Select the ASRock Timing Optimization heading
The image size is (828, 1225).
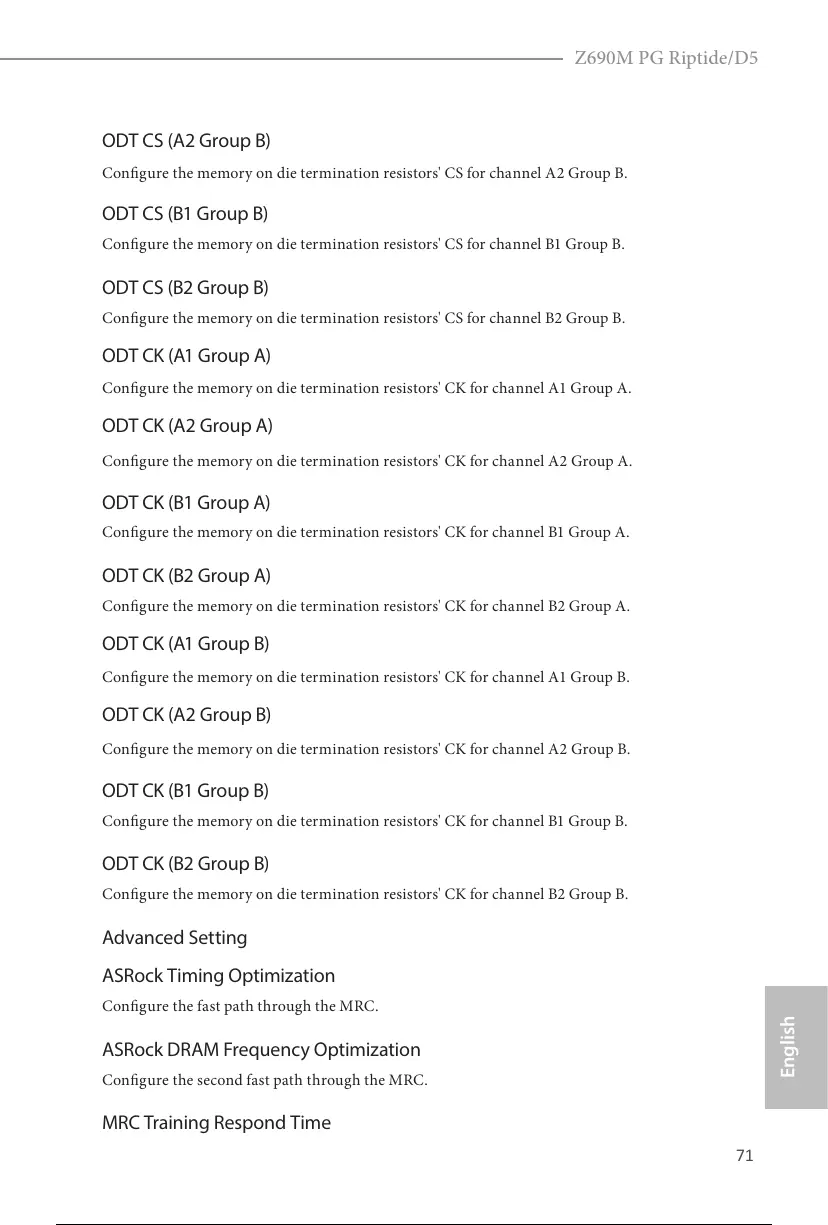pyautogui.click(x=218, y=976)
